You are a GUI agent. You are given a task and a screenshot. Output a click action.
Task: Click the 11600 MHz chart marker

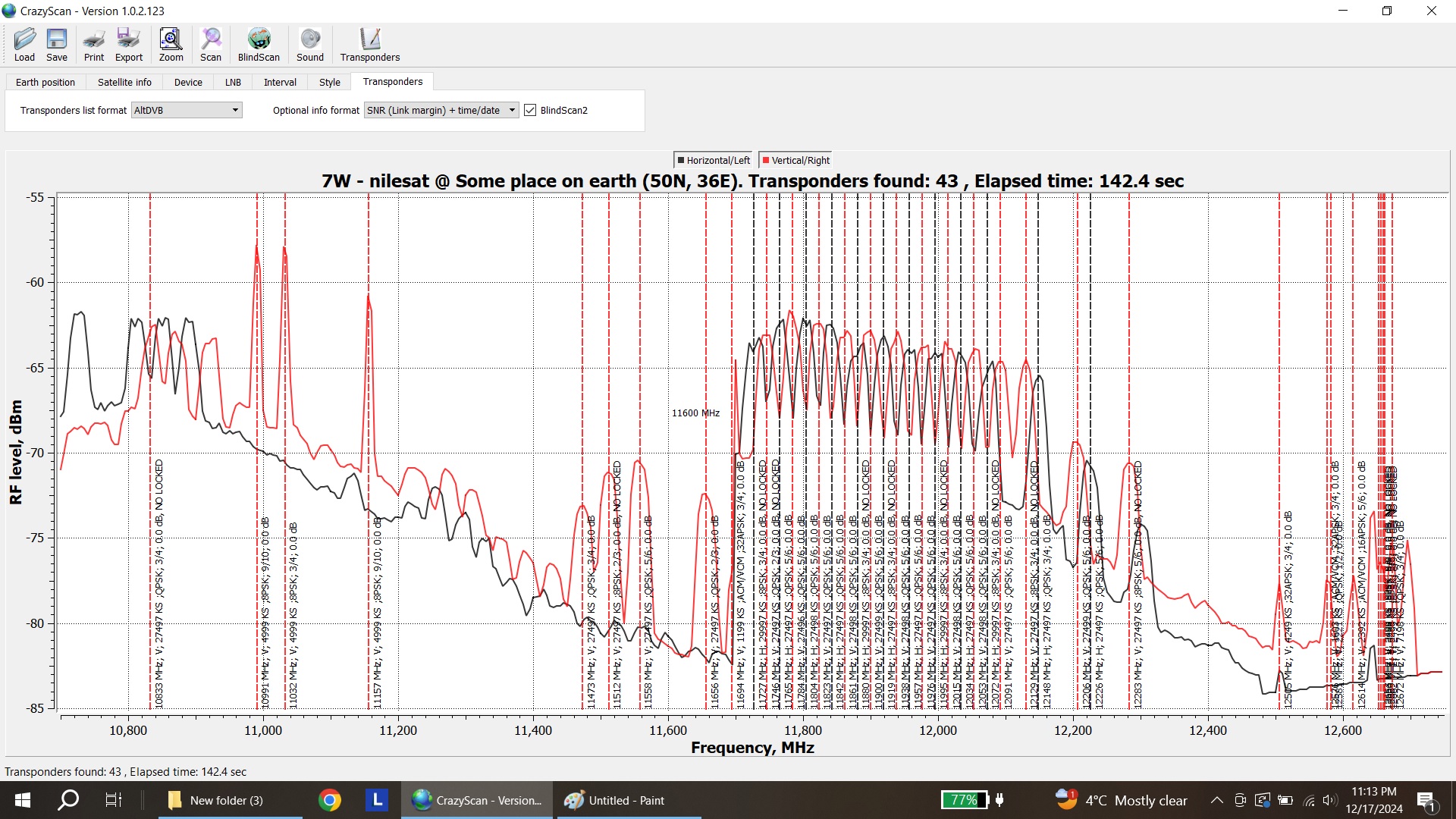coord(695,413)
